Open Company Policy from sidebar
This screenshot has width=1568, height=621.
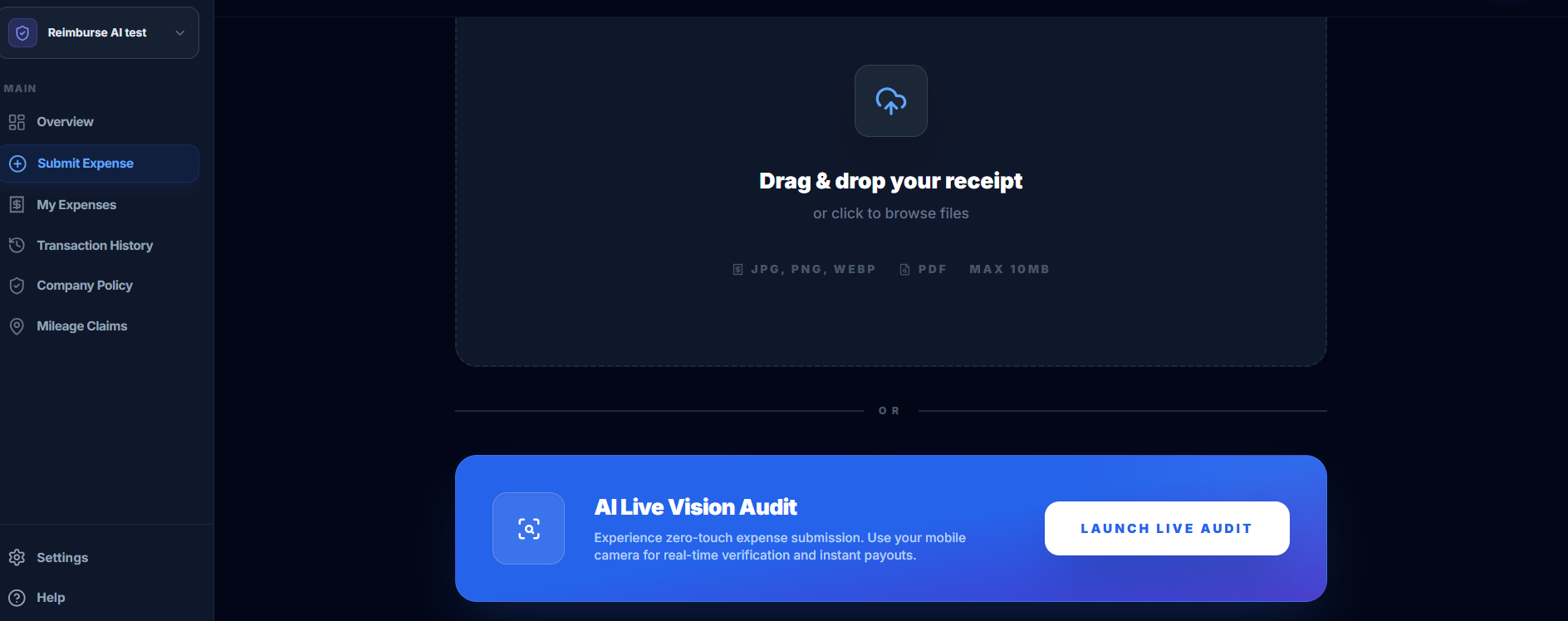point(100,286)
